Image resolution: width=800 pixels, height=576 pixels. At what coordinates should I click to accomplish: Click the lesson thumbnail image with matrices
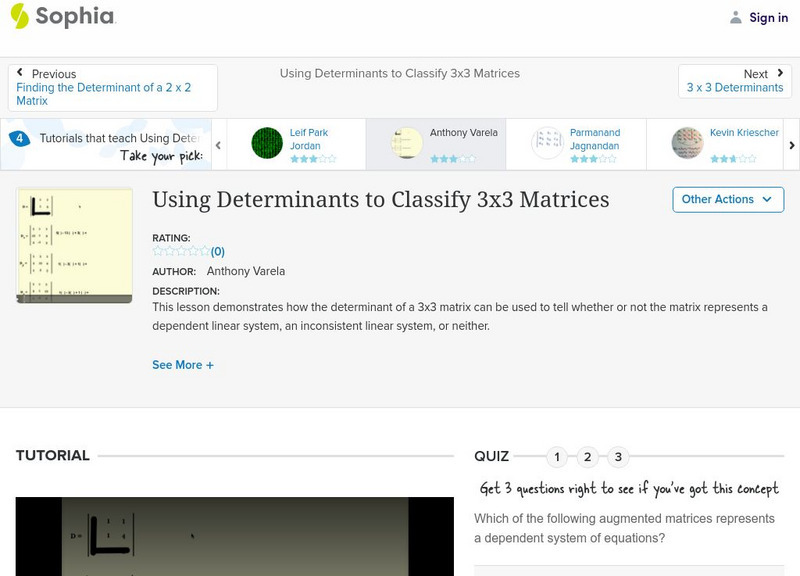(74, 245)
